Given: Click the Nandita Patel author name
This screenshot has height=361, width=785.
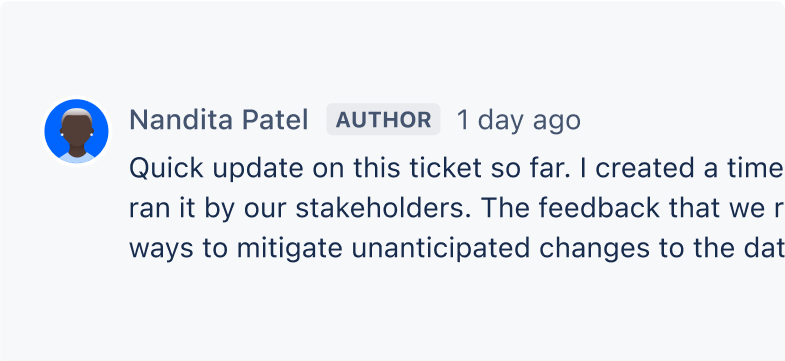Looking at the screenshot, I should coord(219,120).
